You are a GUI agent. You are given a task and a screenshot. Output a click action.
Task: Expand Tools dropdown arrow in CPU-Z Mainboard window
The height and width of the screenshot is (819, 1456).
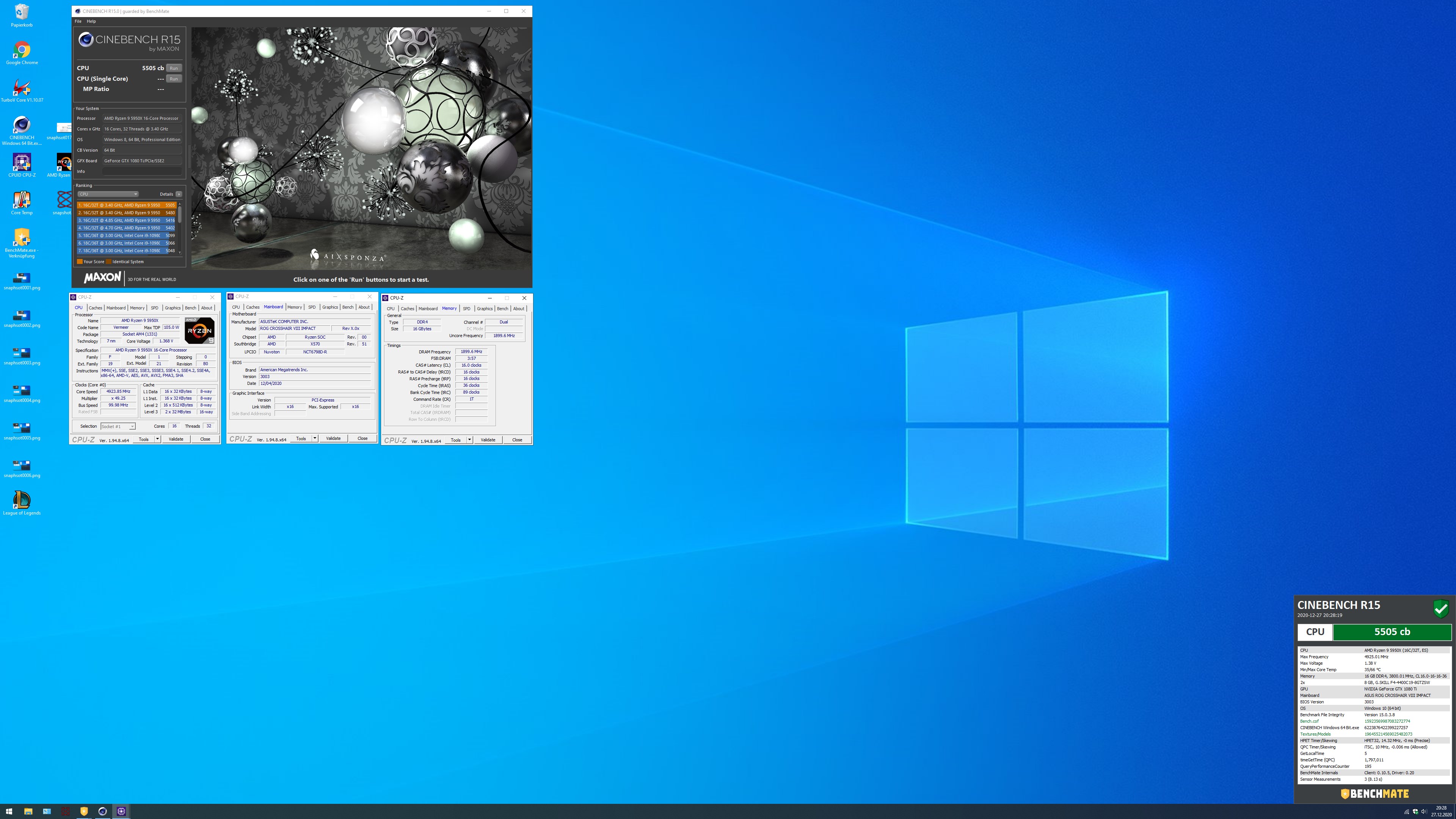coord(315,439)
